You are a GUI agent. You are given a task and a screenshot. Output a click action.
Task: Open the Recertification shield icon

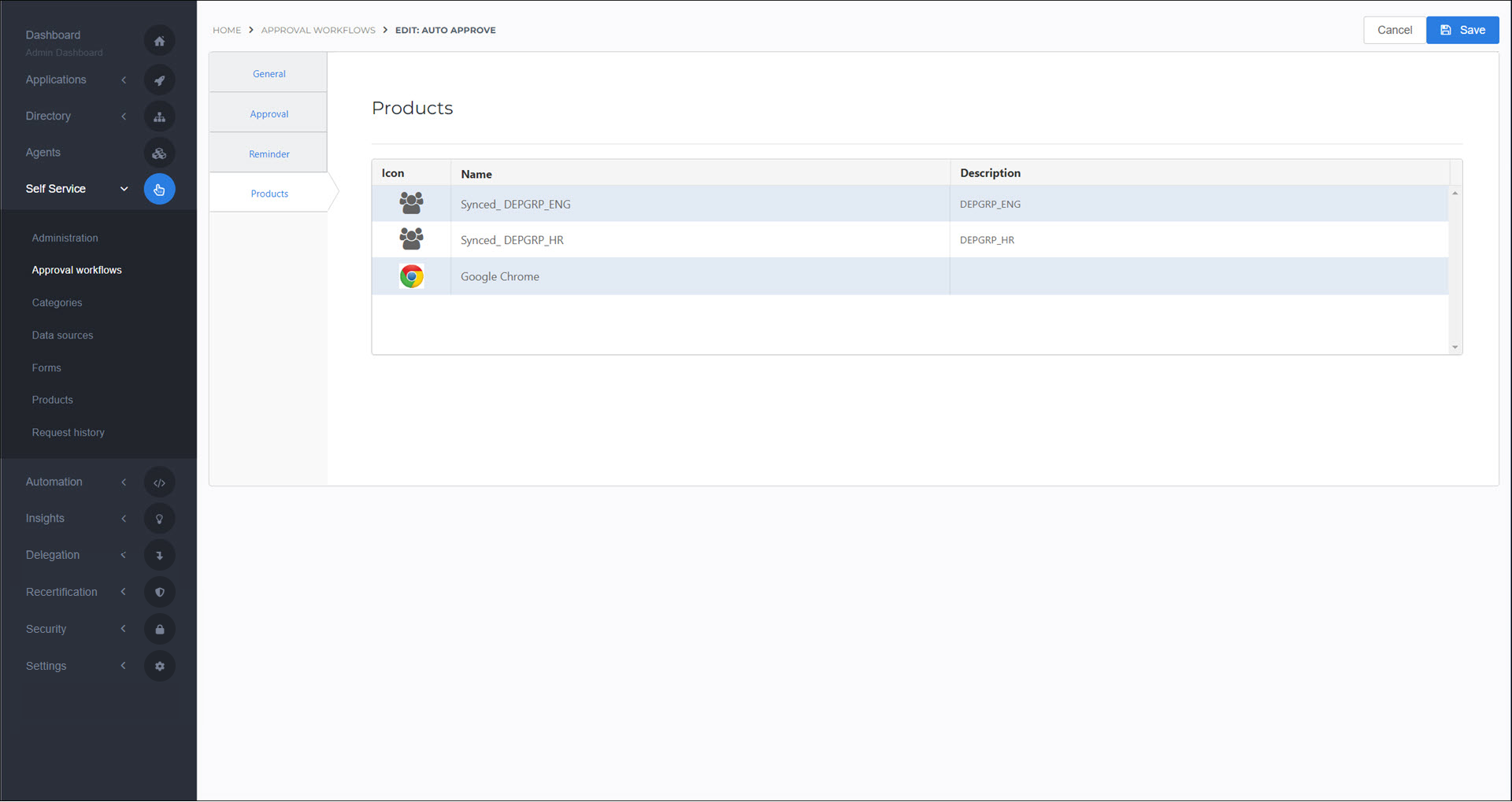point(159,592)
